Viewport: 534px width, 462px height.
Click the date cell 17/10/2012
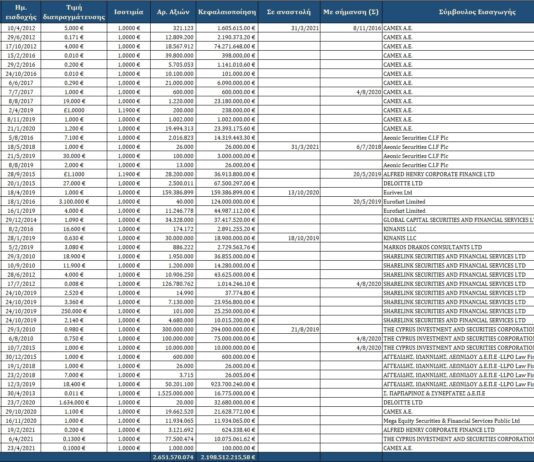click(21, 47)
